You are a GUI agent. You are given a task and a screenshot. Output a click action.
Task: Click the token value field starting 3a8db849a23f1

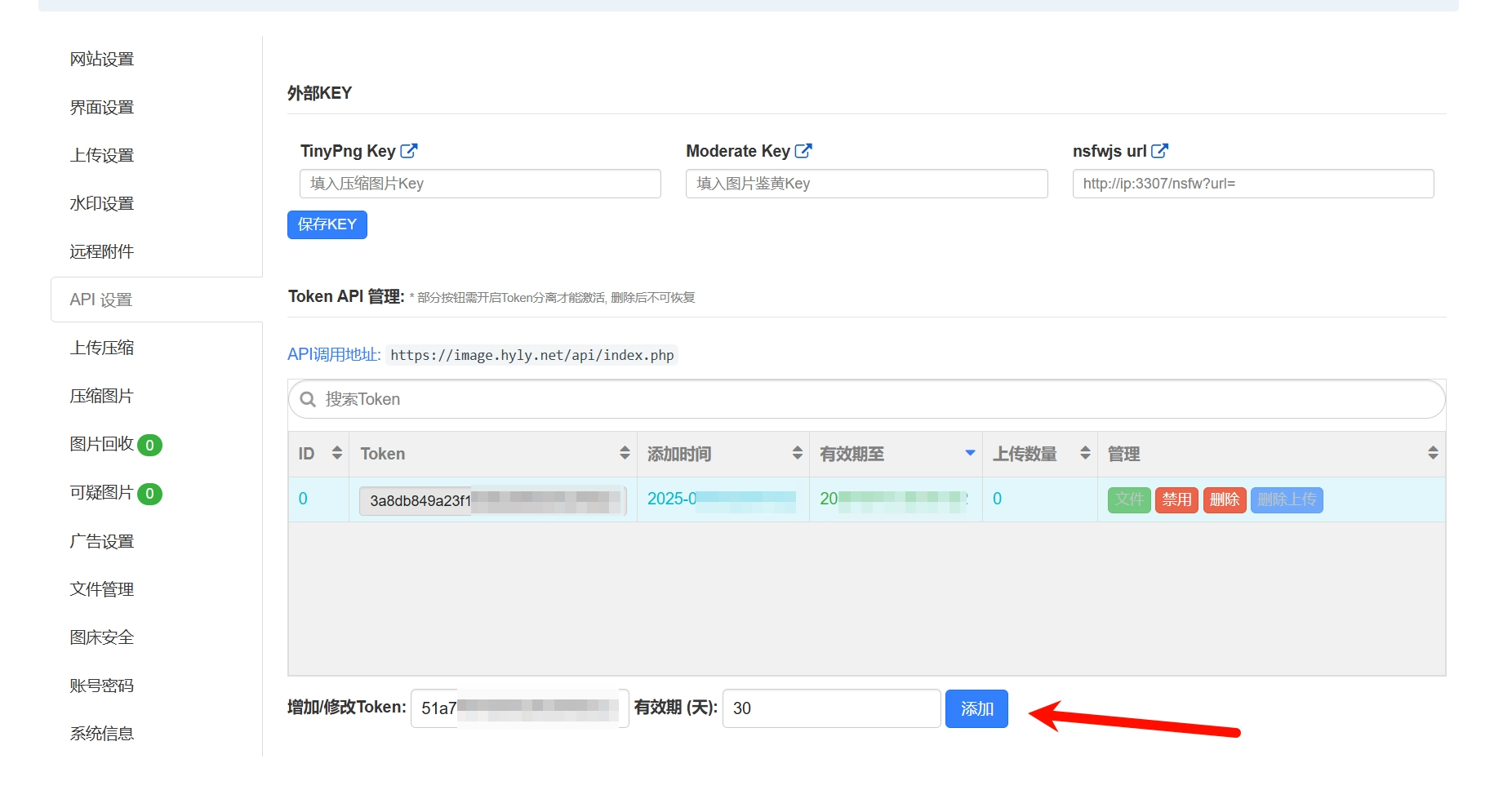click(493, 500)
